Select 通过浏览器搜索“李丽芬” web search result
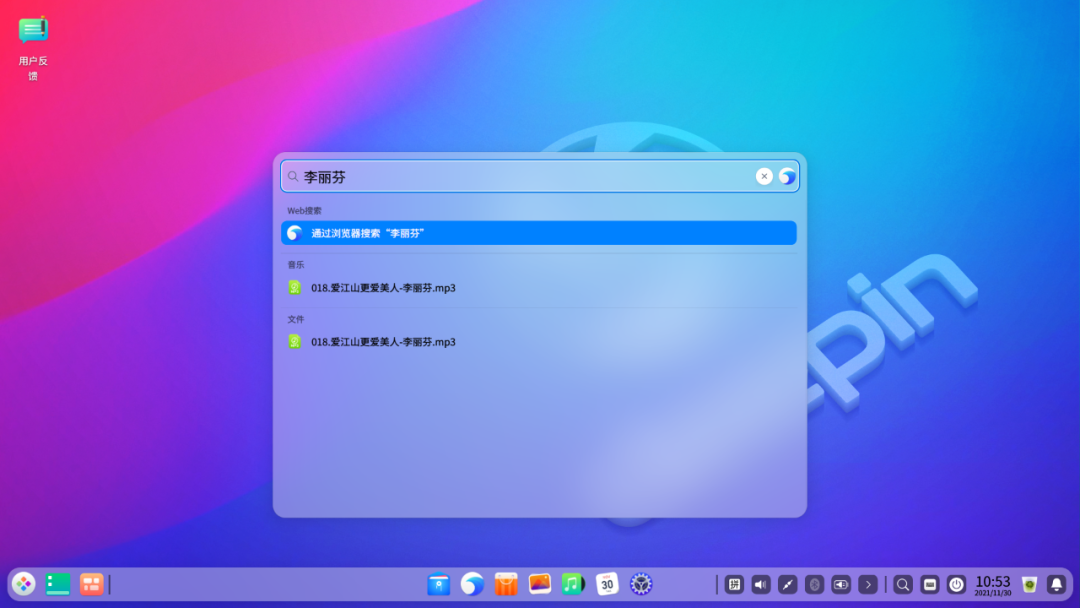 pos(539,233)
